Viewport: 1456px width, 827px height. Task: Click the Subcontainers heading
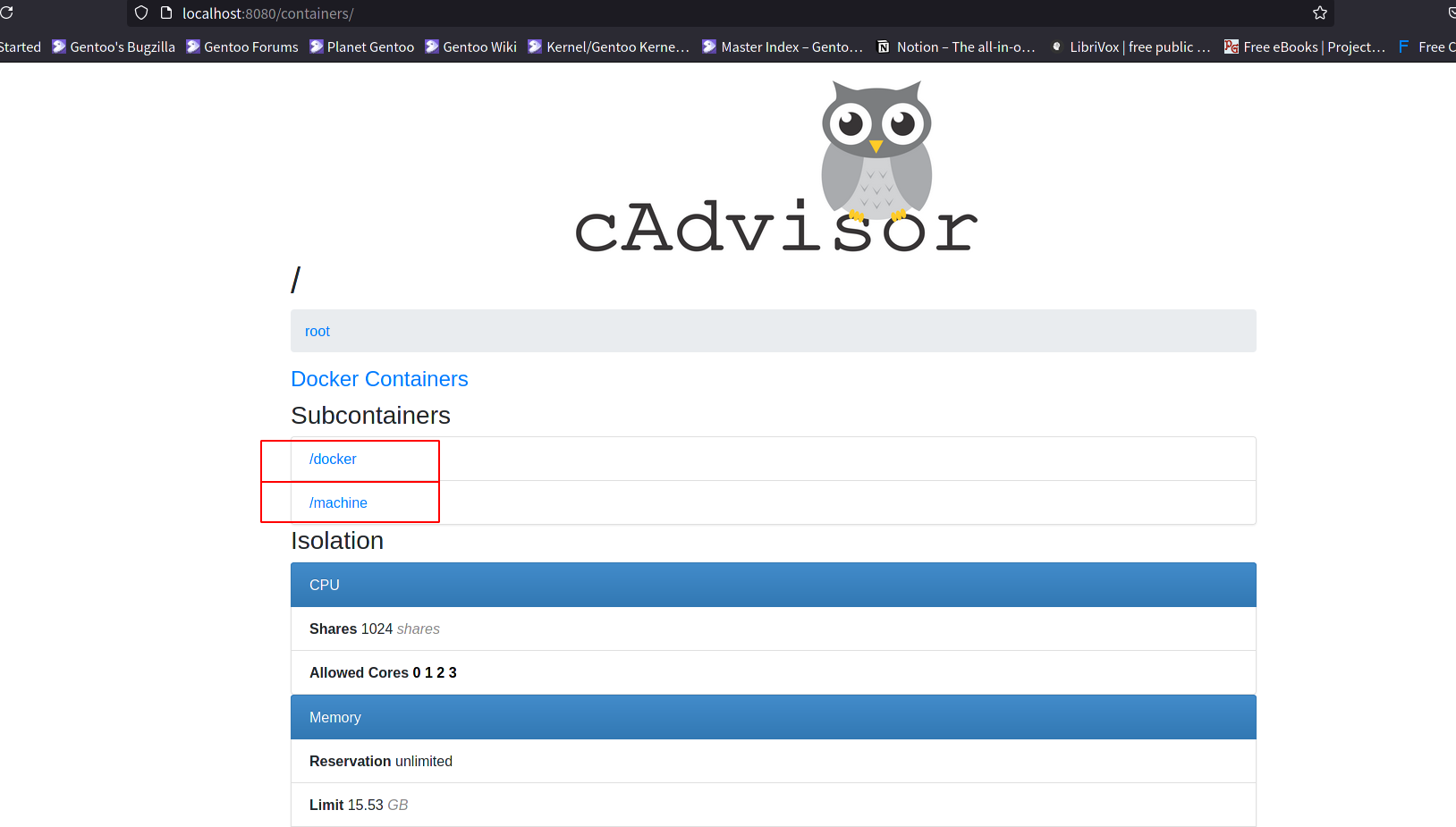(x=370, y=416)
